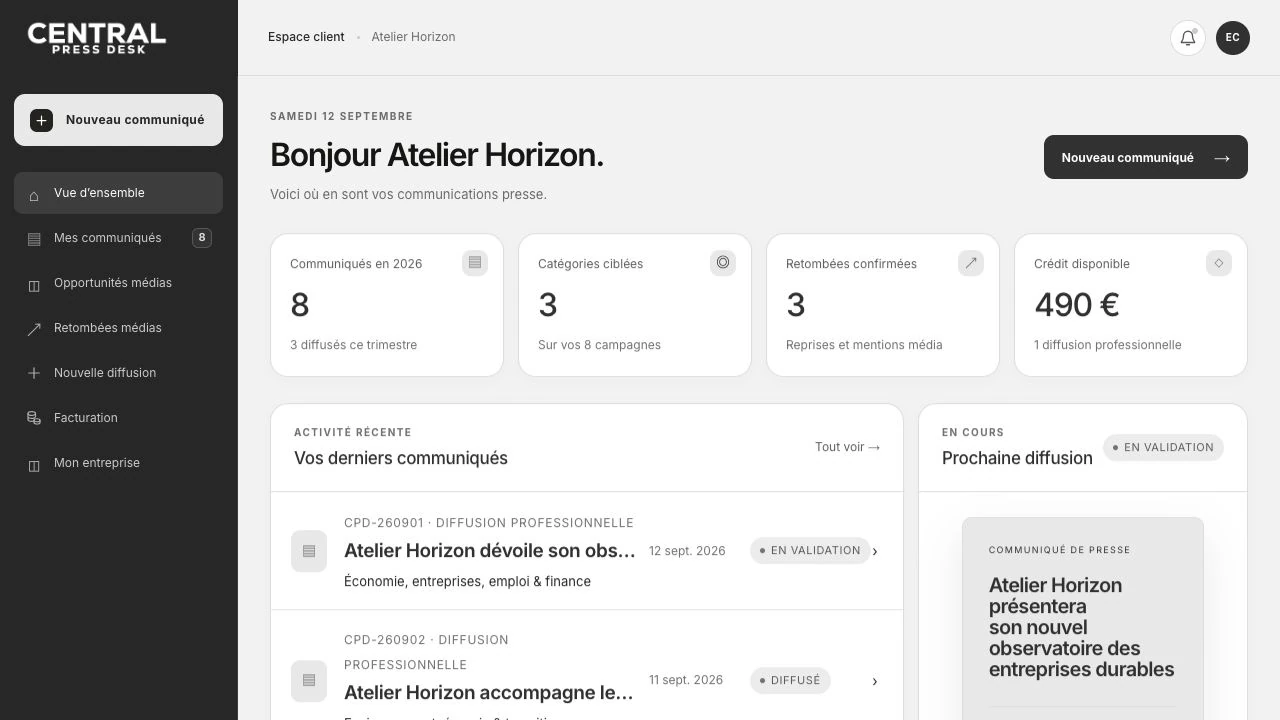The width and height of the screenshot is (1280, 720).
Task: Click the document icon for CPD-260901
Action: pyautogui.click(x=309, y=551)
